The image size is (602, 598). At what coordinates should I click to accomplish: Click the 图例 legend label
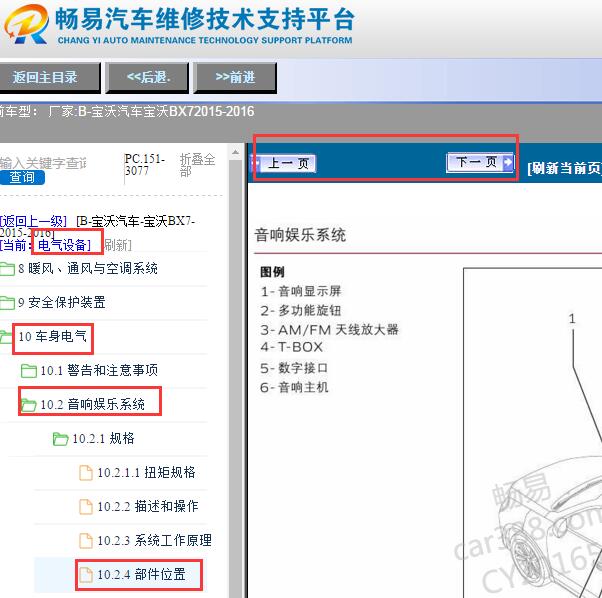coord(272,272)
